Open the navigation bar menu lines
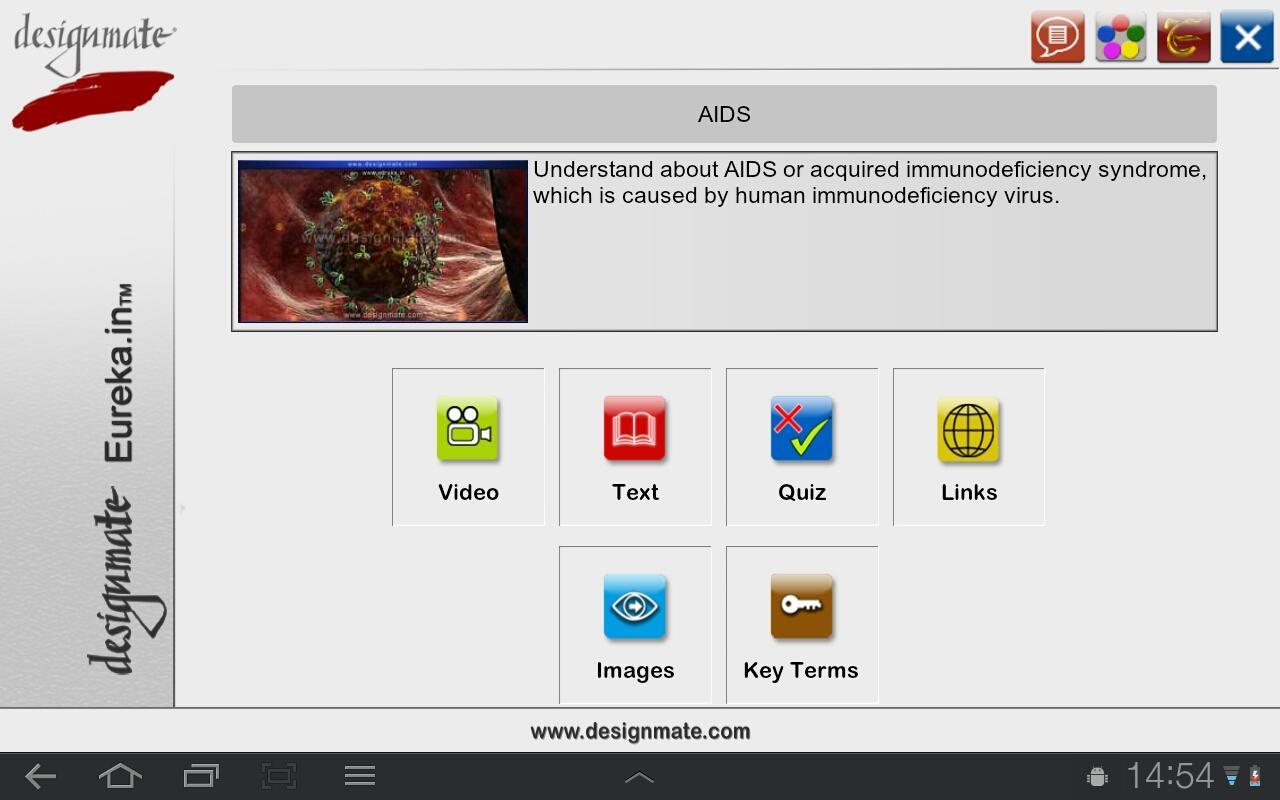This screenshot has height=800, width=1280. tap(360, 776)
